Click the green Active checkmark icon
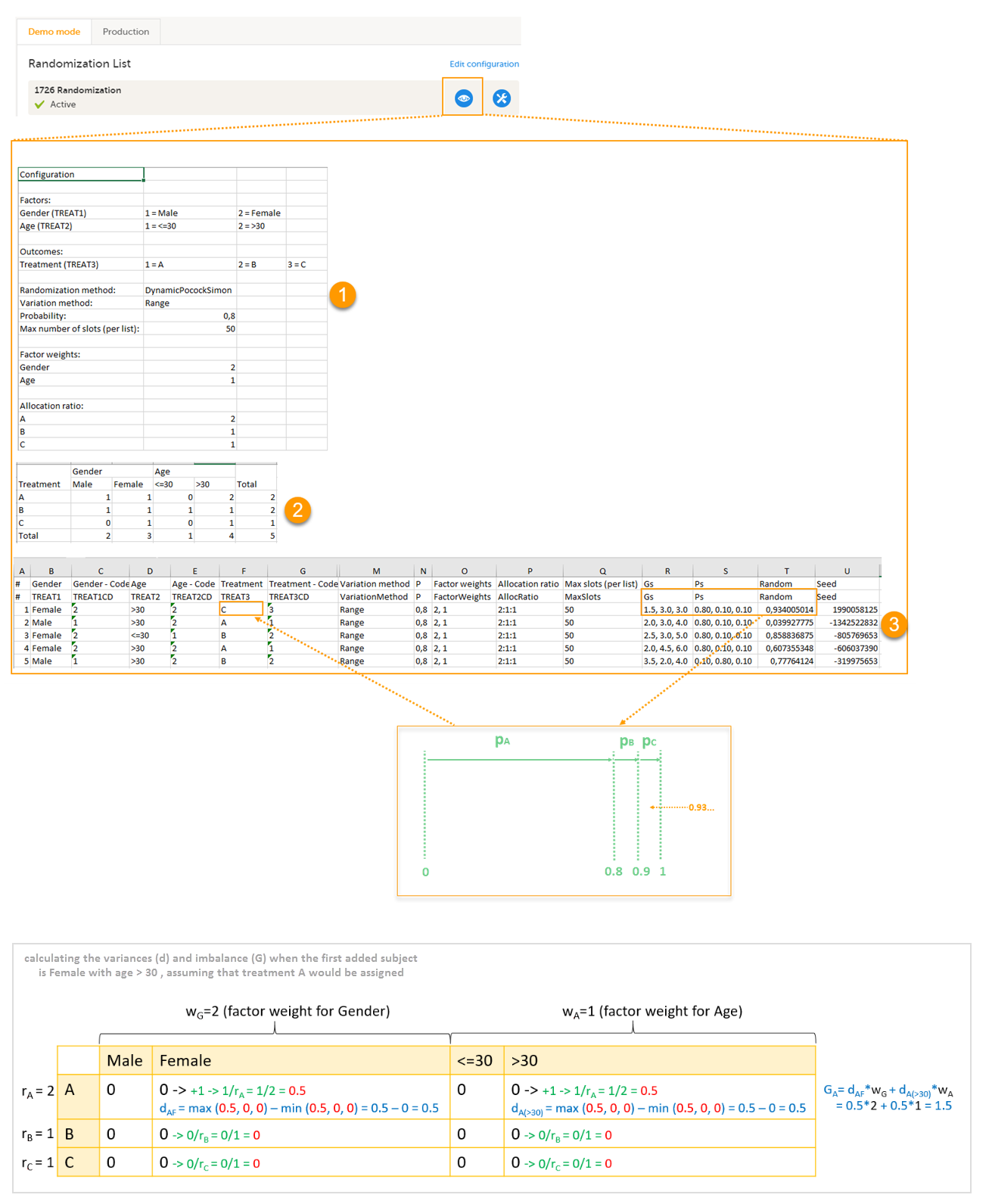The width and height of the screenshot is (992, 1204). [39, 104]
